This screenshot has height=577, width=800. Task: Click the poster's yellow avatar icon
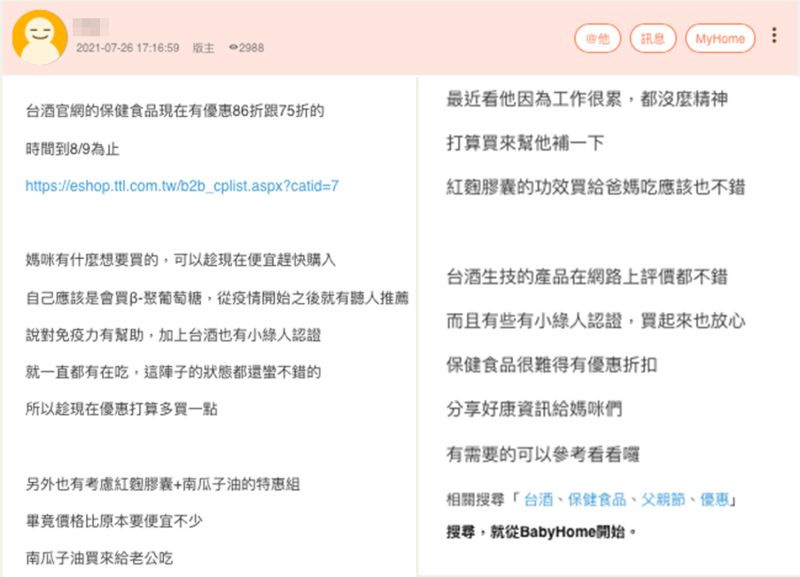point(40,37)
